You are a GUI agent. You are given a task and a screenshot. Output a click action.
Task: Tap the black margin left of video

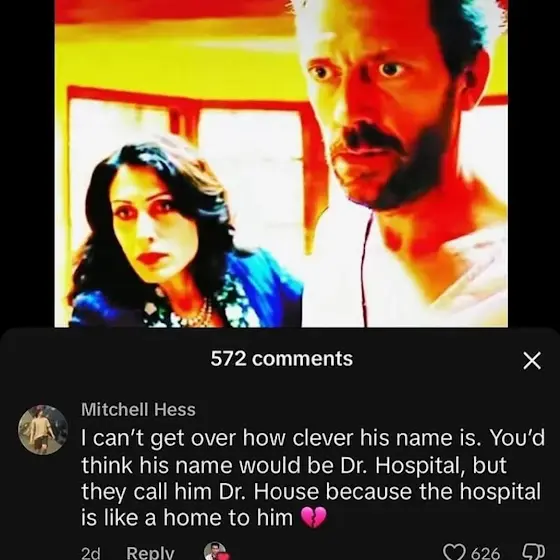(x=27, y=163)
